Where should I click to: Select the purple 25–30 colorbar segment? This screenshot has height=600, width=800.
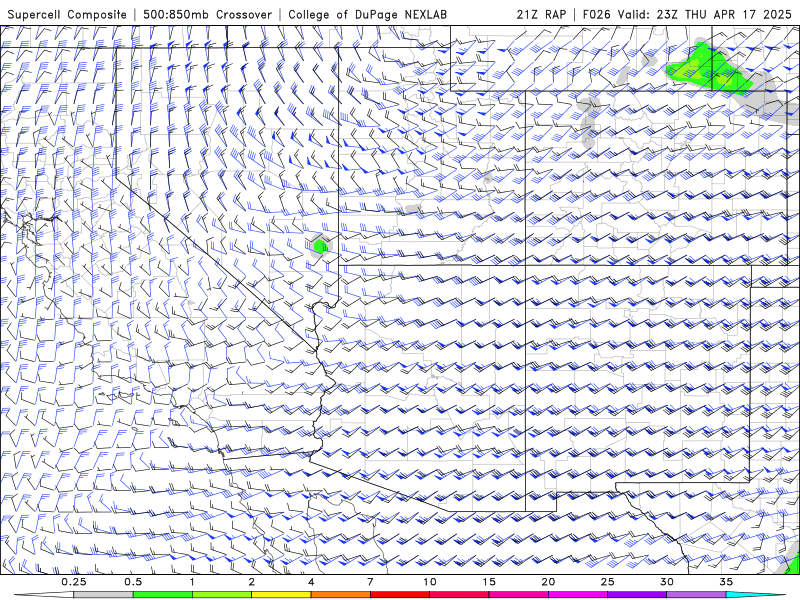coord(637,595)
